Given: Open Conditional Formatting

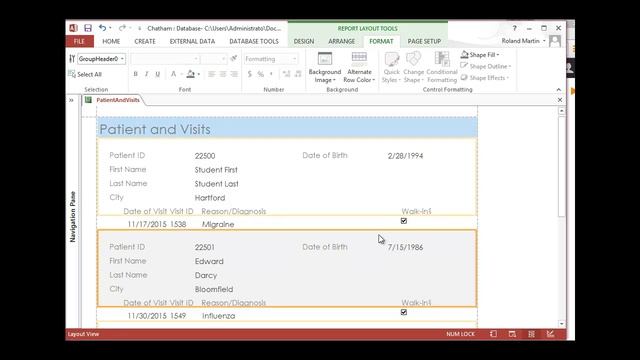Looking at the screenshot, I should 442,67.
